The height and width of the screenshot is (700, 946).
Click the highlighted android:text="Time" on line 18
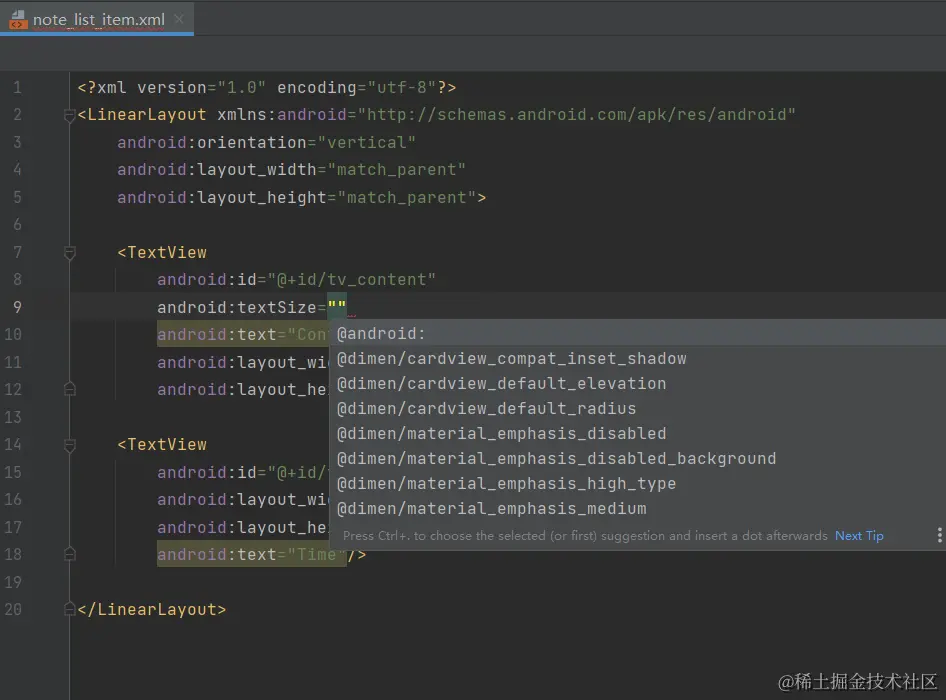[x=252, y=554]
